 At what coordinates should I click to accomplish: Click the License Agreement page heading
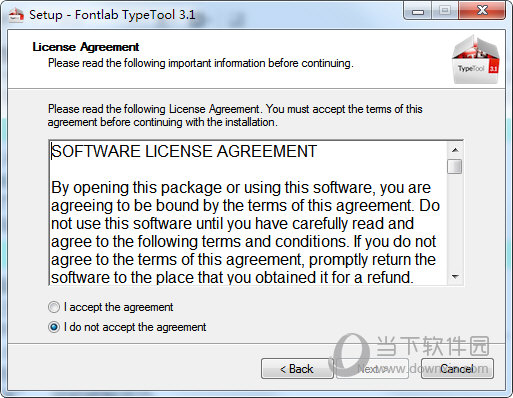pos(86,47)
